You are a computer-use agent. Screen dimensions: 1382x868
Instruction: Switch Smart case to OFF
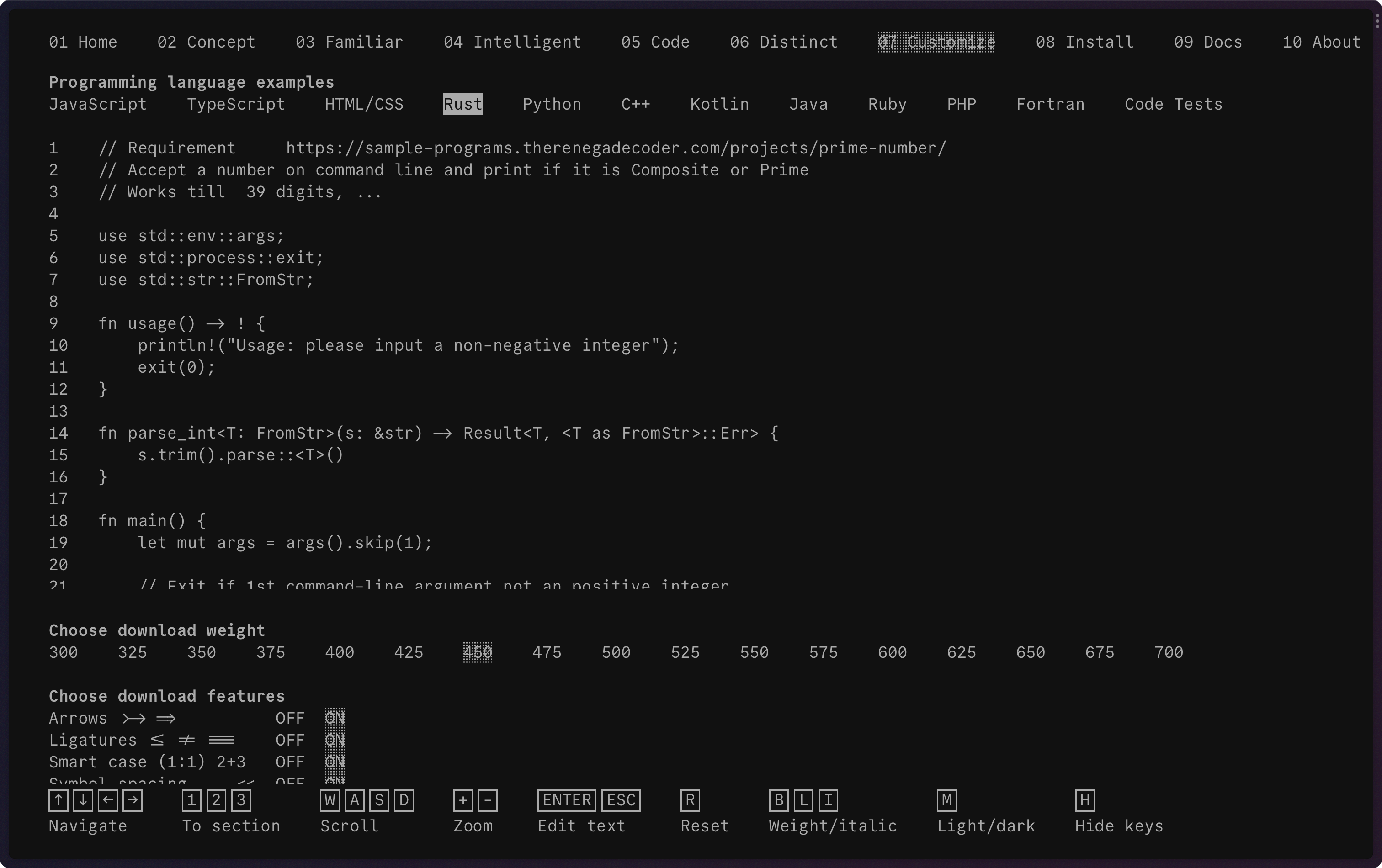[x=290, y=762]
